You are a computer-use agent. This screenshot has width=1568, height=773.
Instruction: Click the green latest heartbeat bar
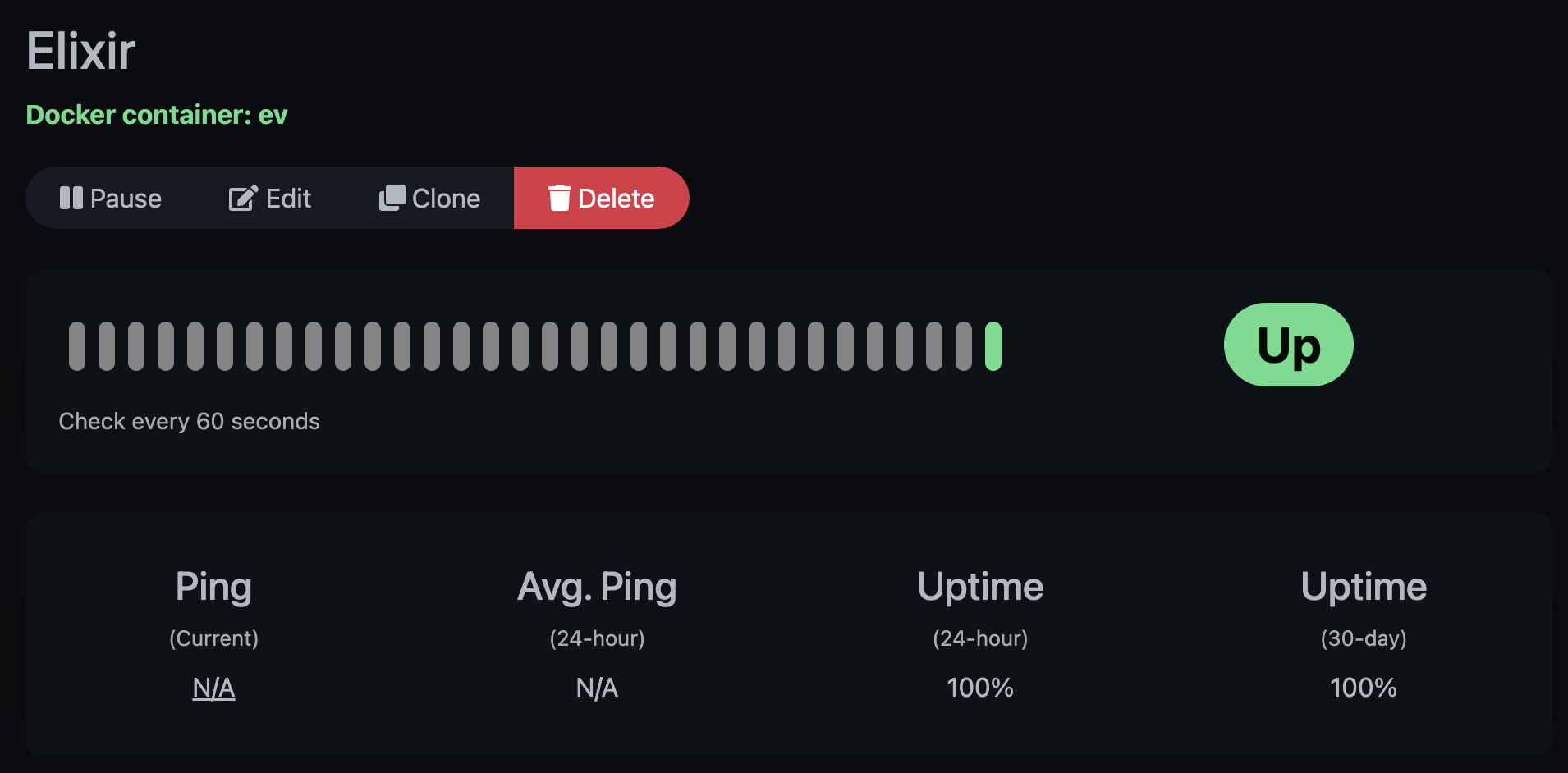[x=993, y=346]
